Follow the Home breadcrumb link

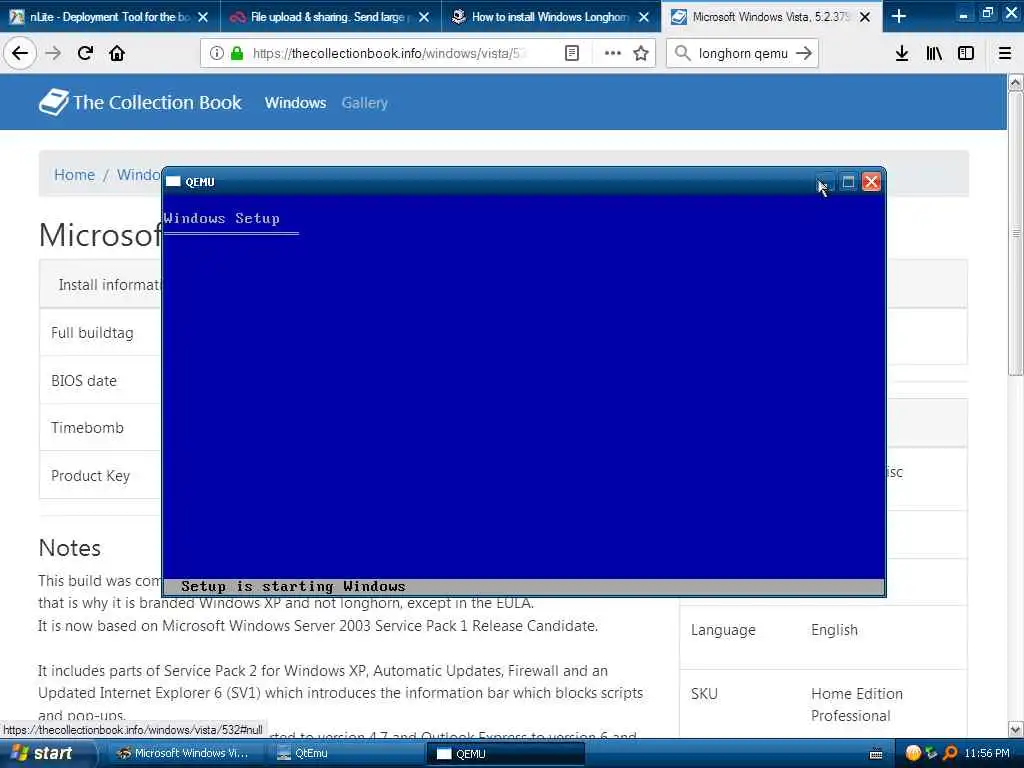74,174
